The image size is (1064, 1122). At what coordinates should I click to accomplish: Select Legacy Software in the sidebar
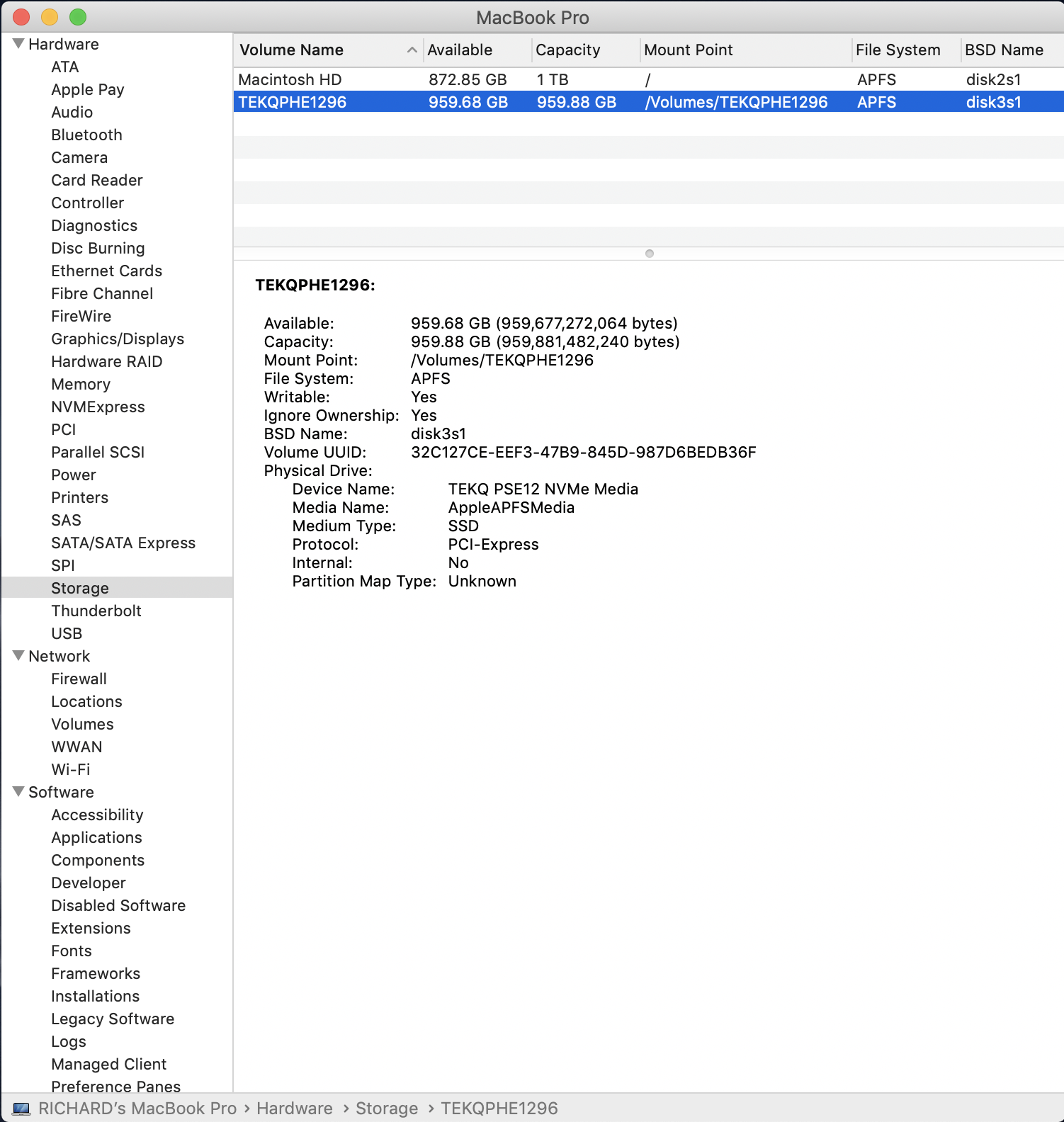[113, 1019]
